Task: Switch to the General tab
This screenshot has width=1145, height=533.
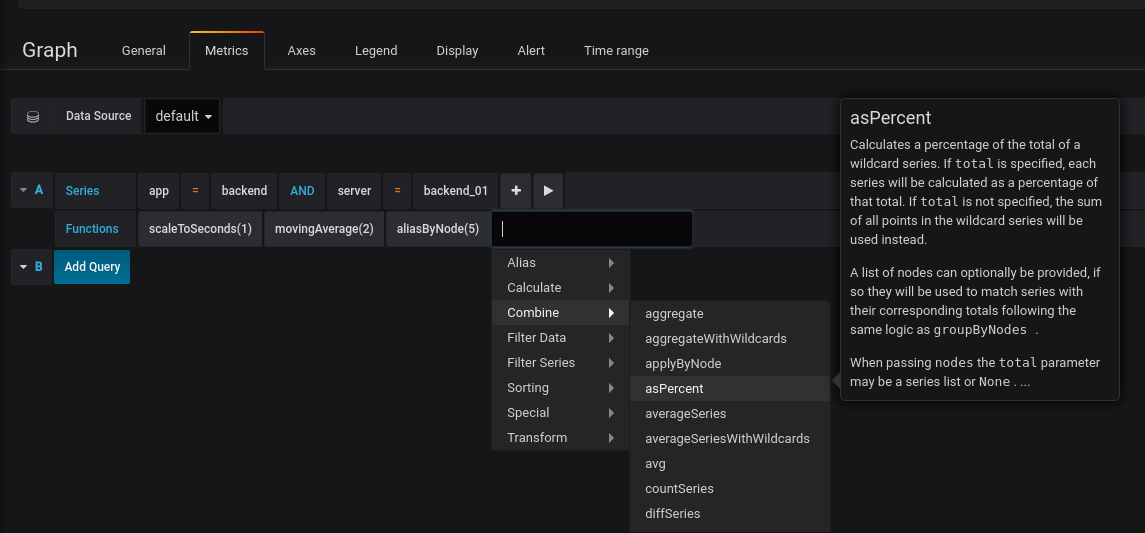Action: [144, 51]
